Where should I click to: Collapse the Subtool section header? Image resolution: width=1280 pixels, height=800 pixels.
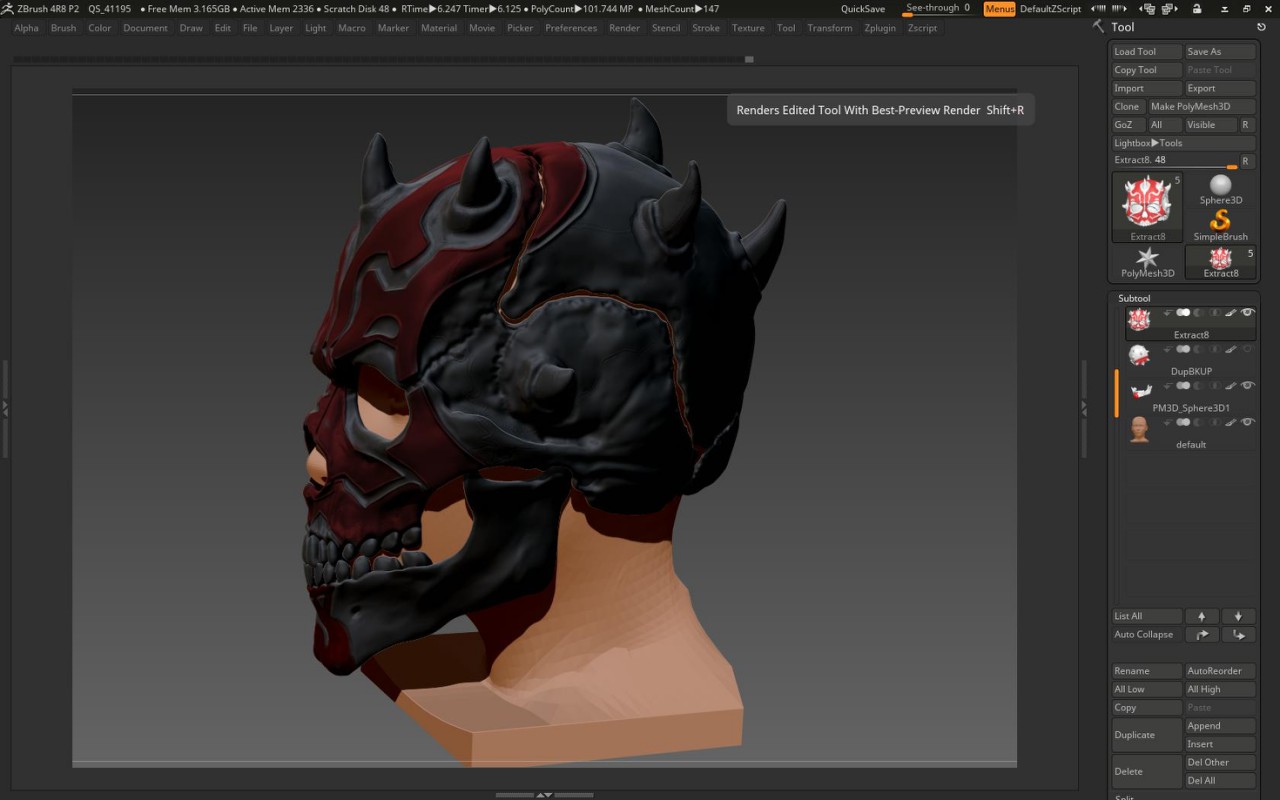pyautogui.click(x=1134, y=298)
